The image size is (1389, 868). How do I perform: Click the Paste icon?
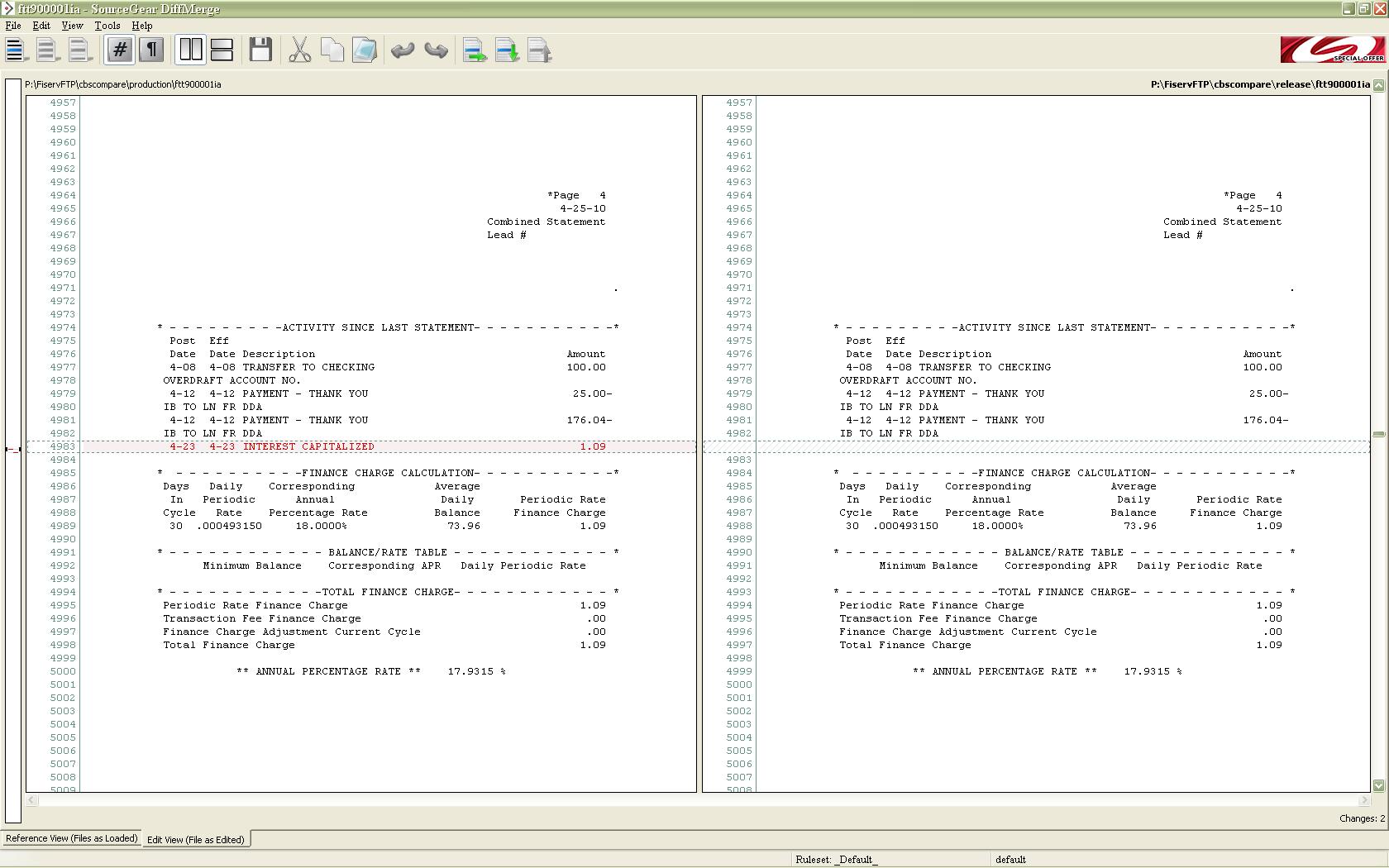click(365, 50)
